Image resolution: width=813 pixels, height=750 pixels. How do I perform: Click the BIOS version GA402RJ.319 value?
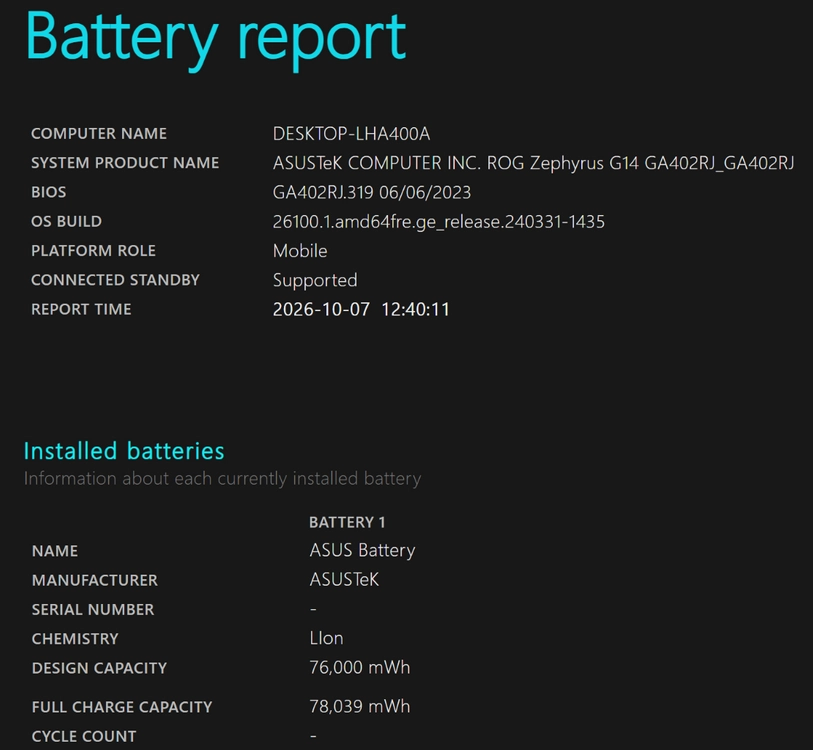[372, 192]
